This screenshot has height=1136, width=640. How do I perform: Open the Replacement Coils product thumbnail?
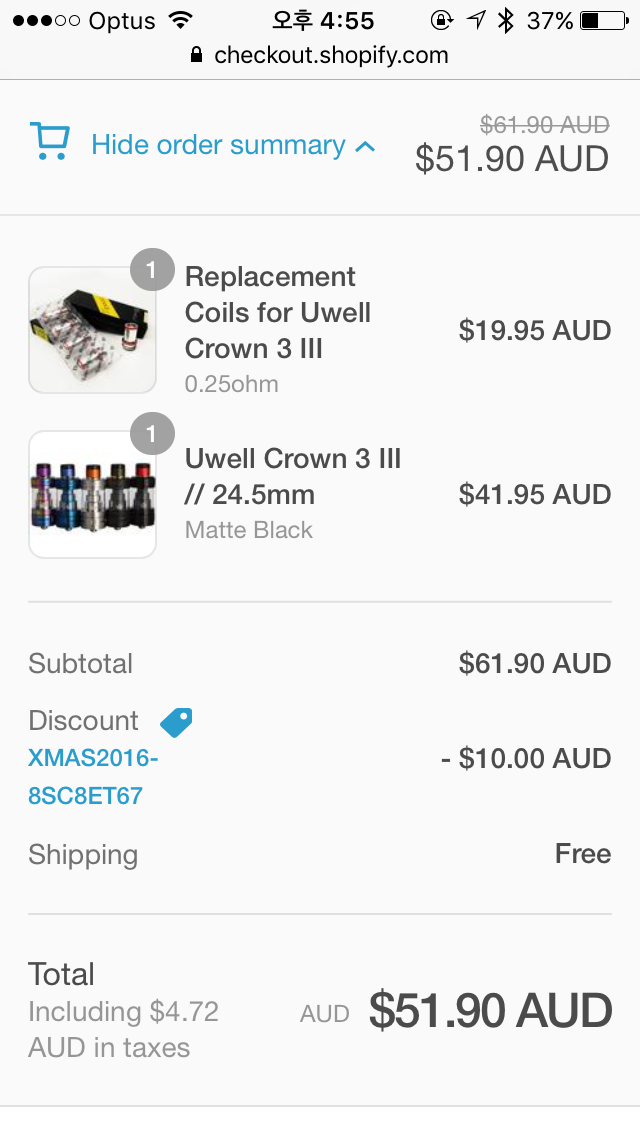(92, 330)
